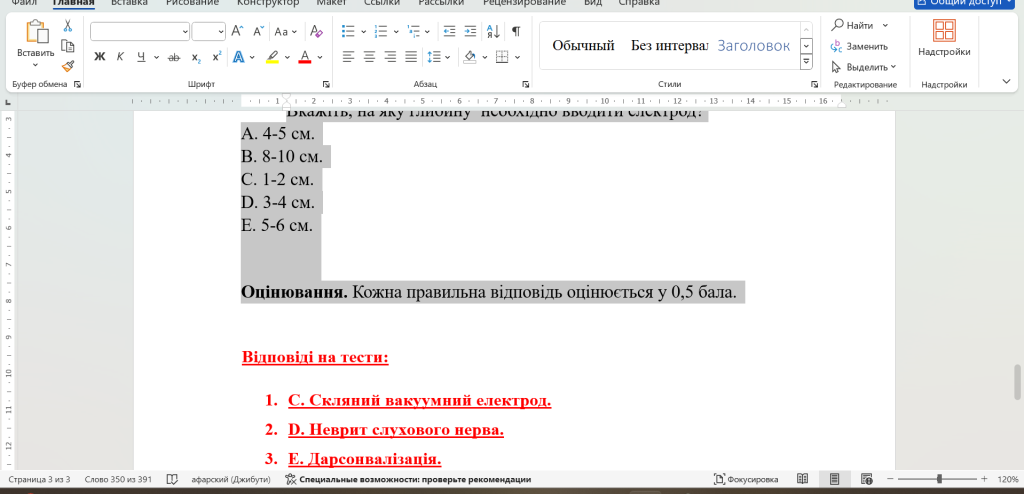Decrease paragraph indent
The image size is (1024, 494).
[449, 31]
